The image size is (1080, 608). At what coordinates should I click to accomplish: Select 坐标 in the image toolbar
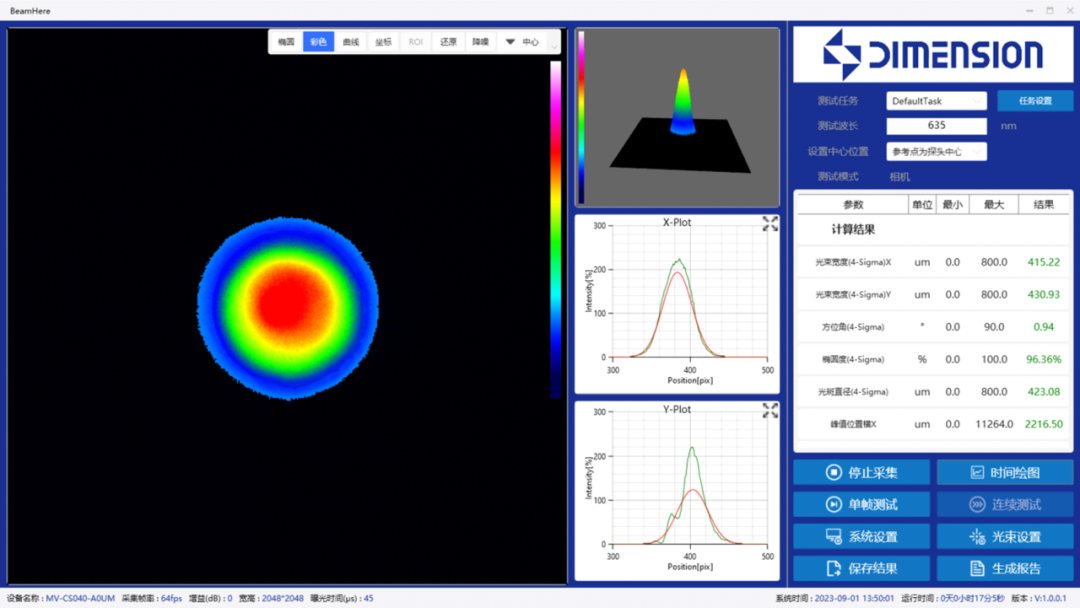383,42
